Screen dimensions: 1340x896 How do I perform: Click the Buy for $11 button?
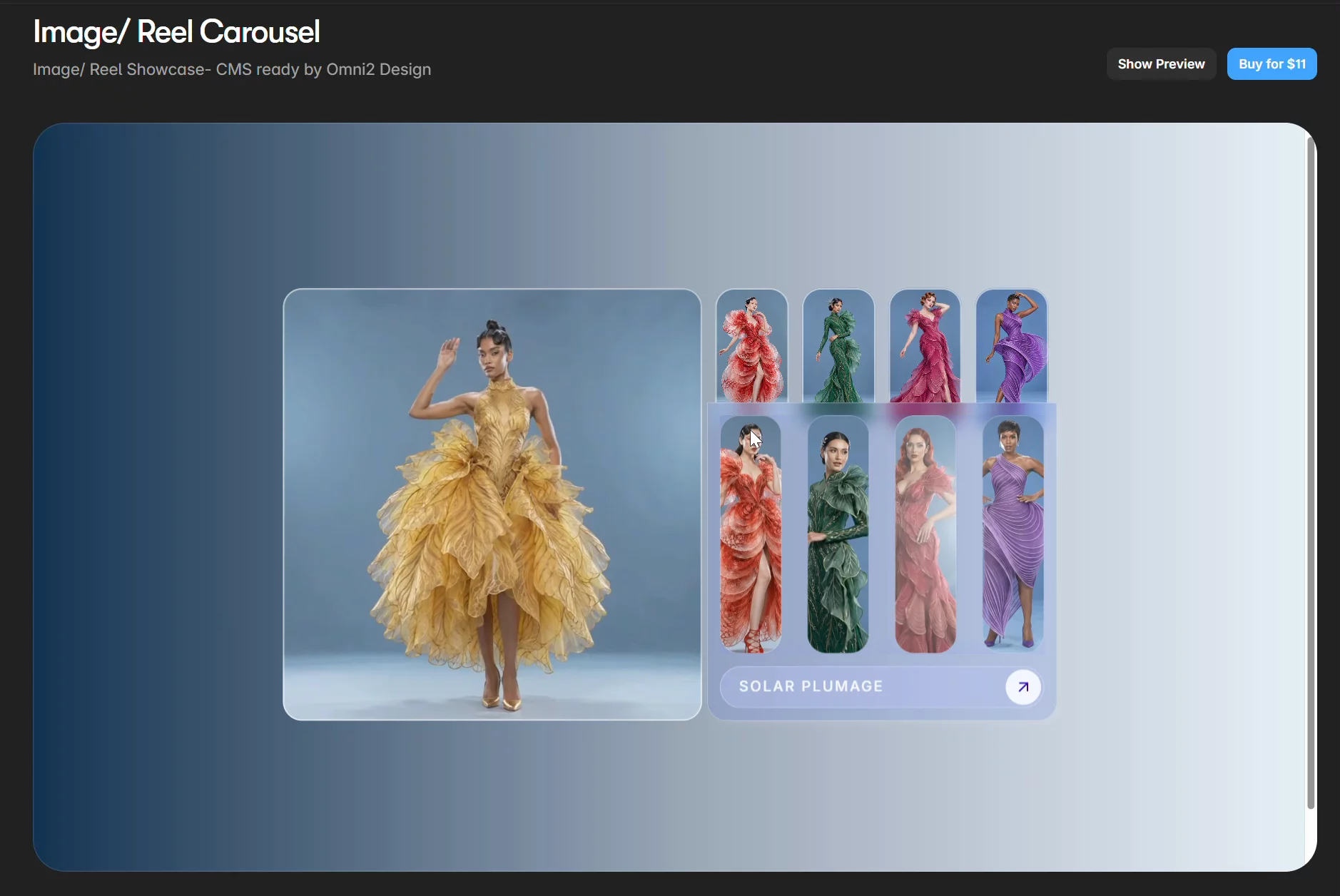click(1272, 64)
